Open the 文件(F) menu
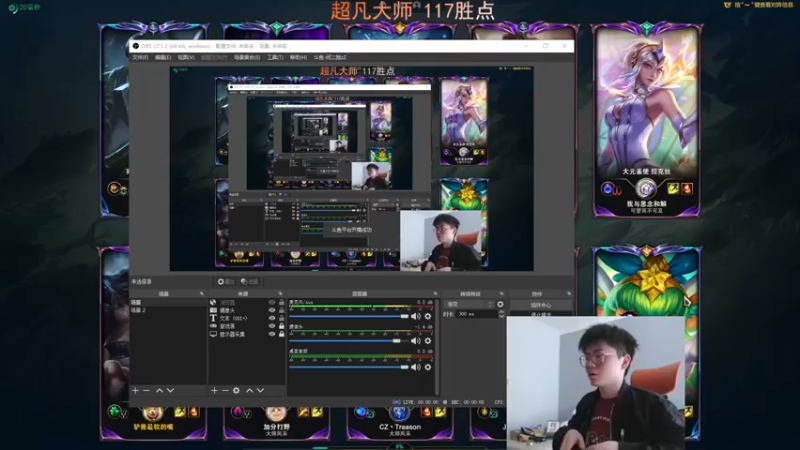800x450 pixels. (x=140, y=57)
